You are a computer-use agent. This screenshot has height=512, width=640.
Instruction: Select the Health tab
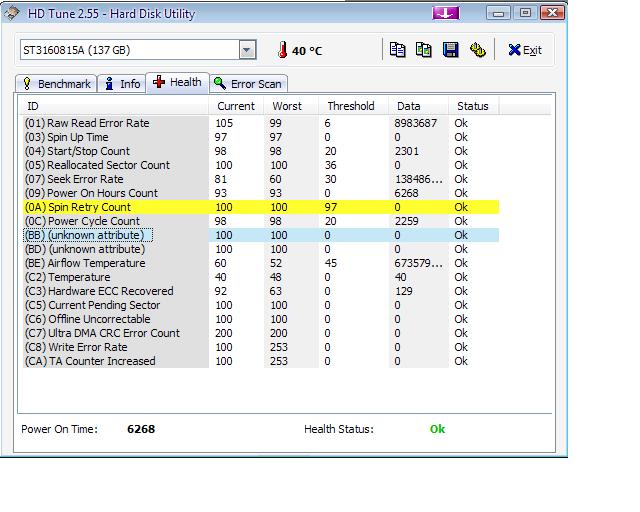(177, 82)
